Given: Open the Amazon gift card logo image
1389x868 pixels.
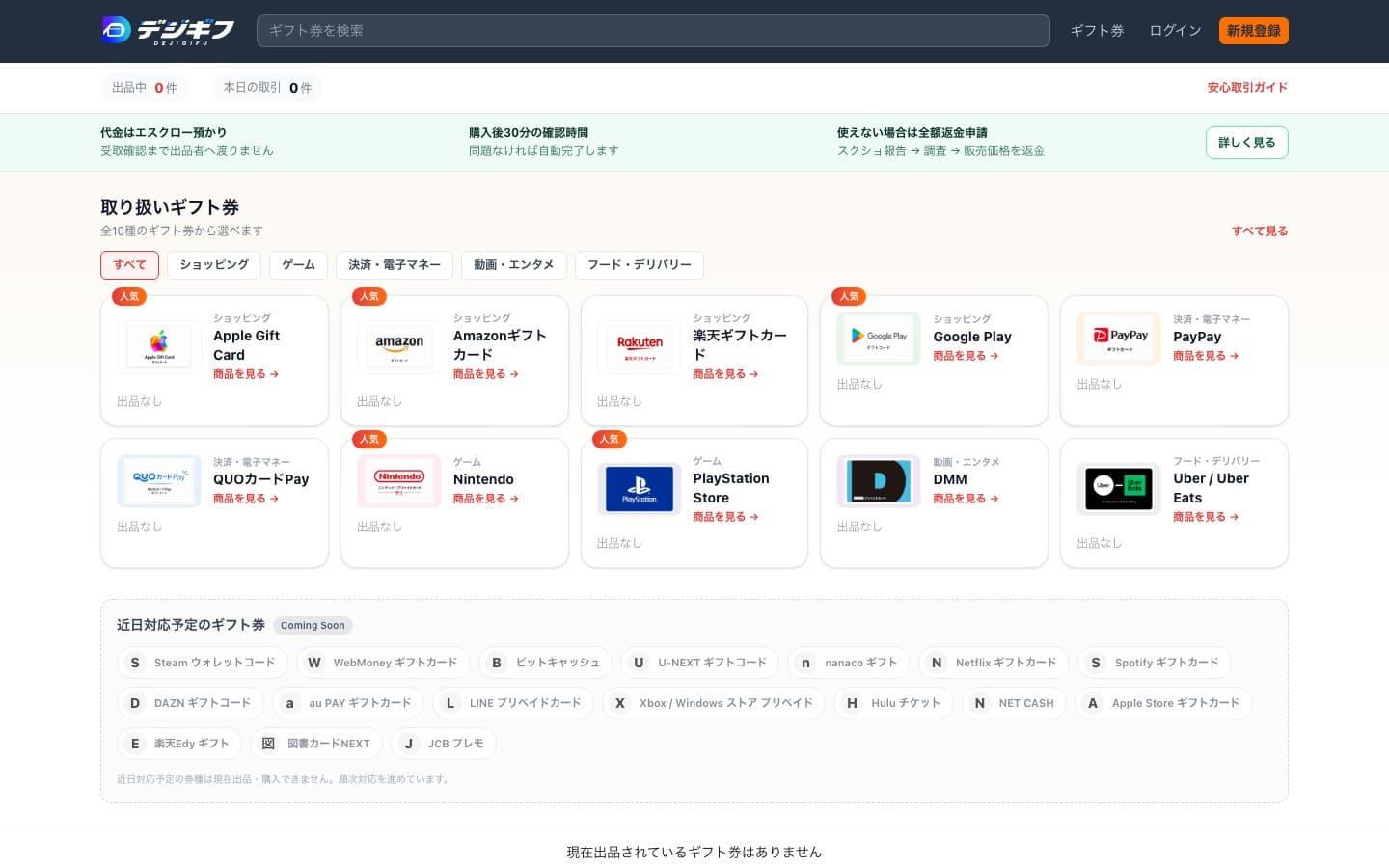Looking at the screenshot, I should (399, 346).
